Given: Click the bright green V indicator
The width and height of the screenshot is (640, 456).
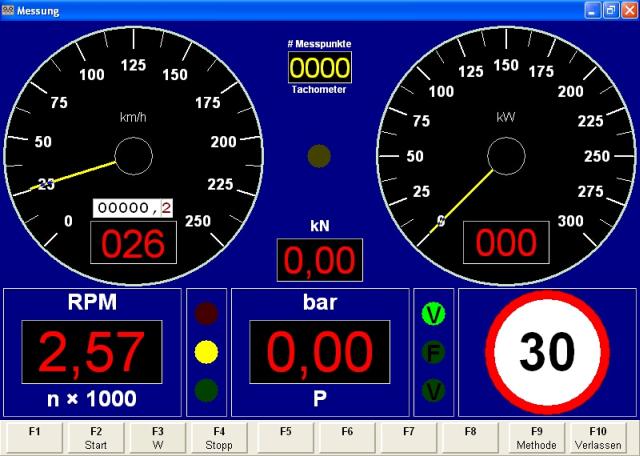Looking at the screenshot, I should 433,314.
